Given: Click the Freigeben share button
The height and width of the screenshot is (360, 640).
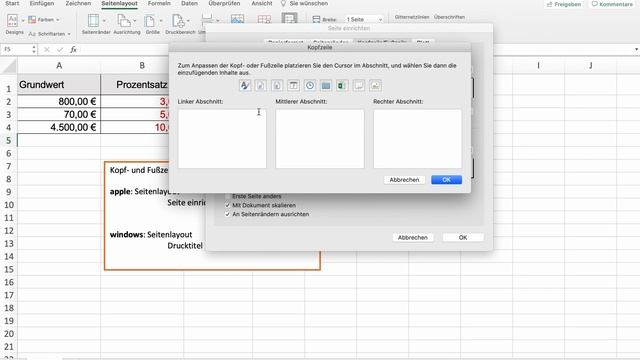Looking at the screenshot, I should (564, 4).
